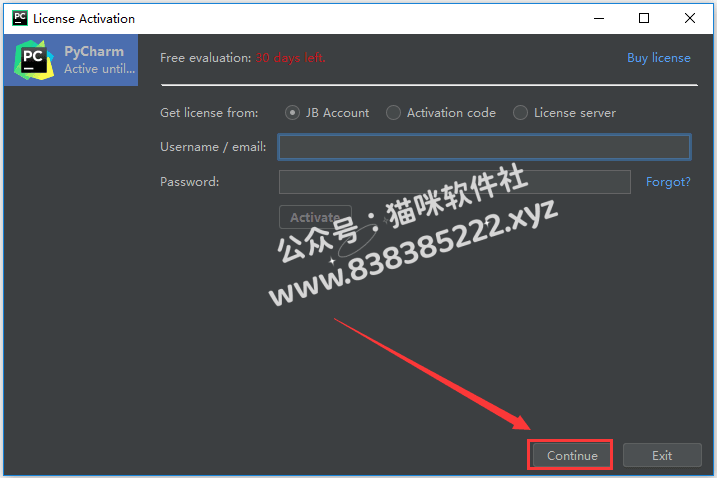Screen dimensions: 717x478
Task: Click the '30 days left.' evaluation text
Action: coord(290,58)
